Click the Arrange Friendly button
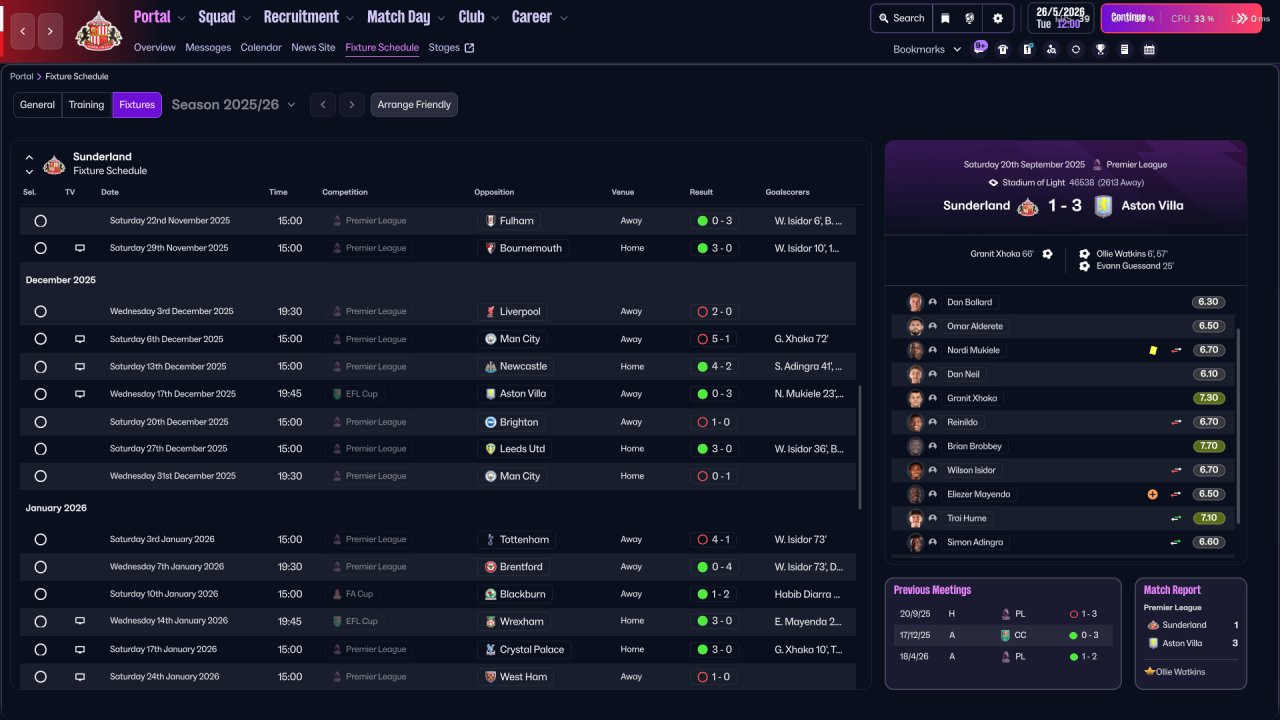This screenshot has height=720, width=1280. pos(414,105)
